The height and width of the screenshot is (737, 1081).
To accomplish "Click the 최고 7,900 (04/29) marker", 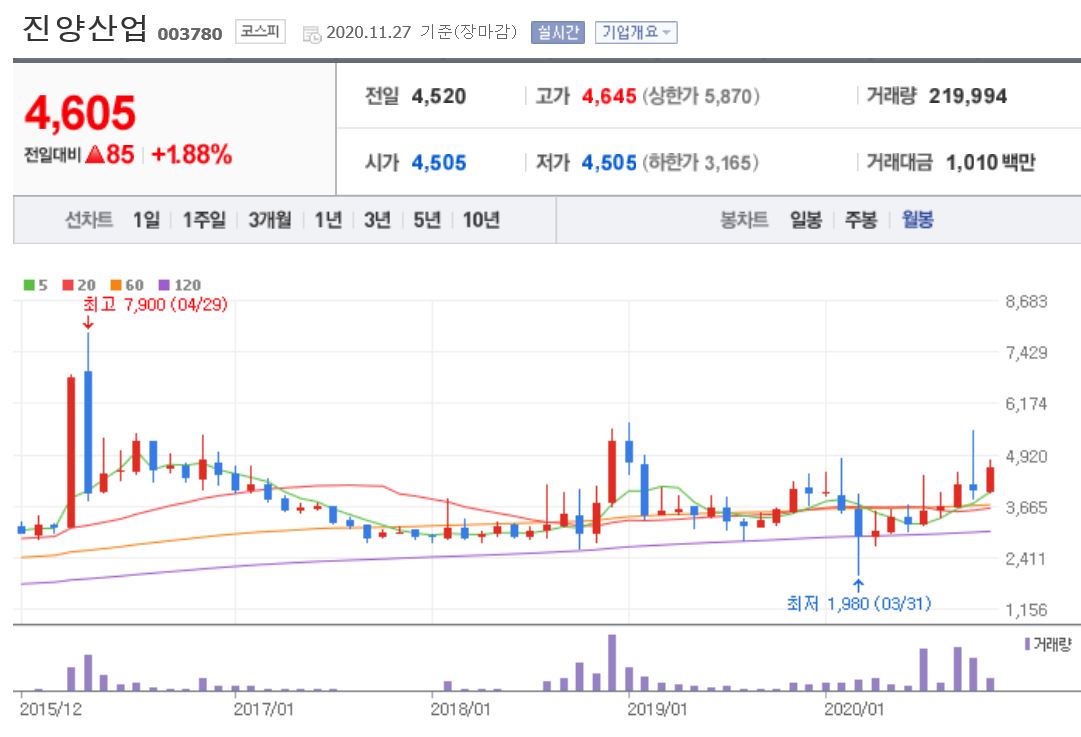I will pyautogui.click(x=155, y=304).
